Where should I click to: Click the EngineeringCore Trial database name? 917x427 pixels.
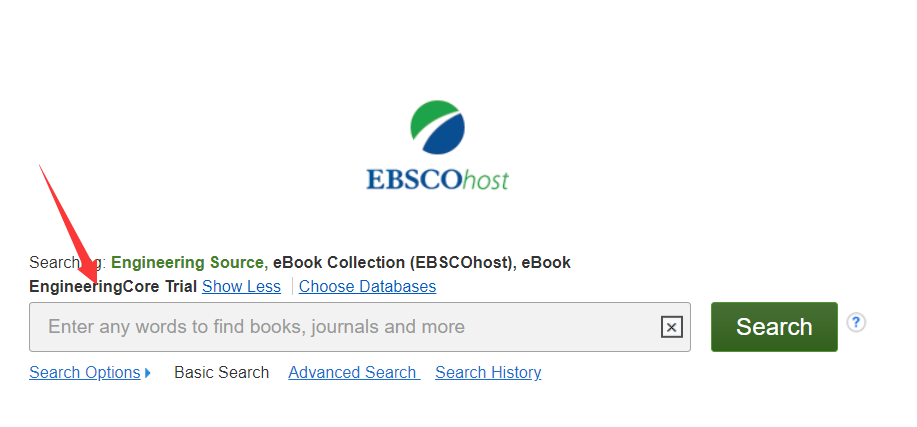click(113, 287)
